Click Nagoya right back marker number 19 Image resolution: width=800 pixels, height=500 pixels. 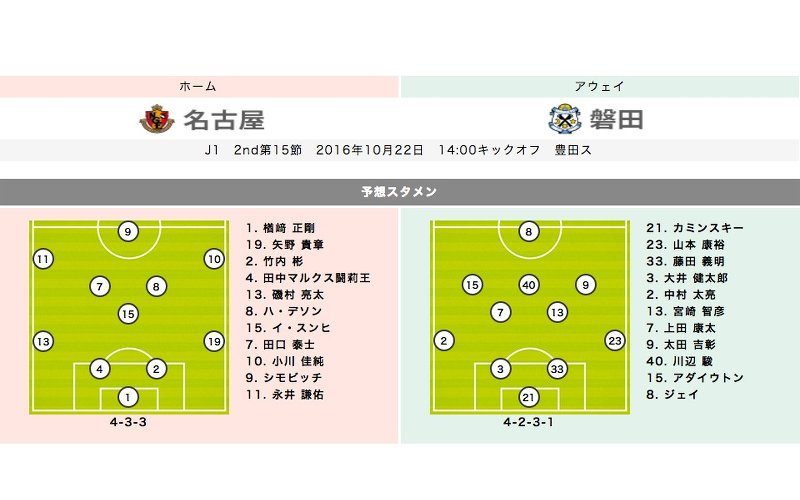click(213, 341)
